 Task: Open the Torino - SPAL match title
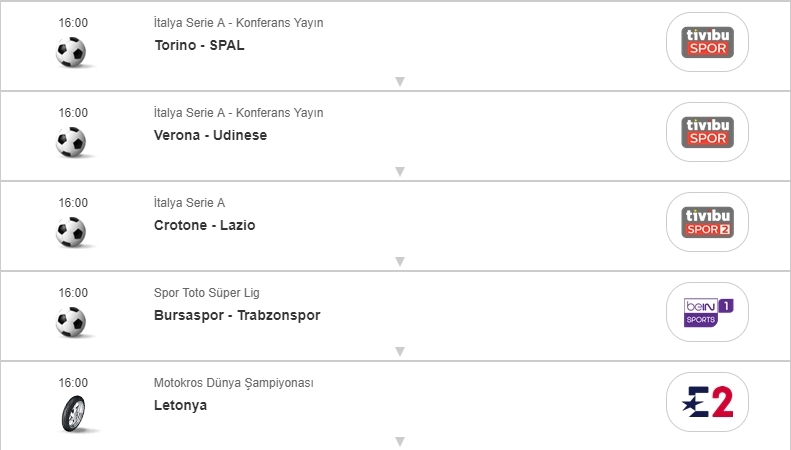click(199, 45)
